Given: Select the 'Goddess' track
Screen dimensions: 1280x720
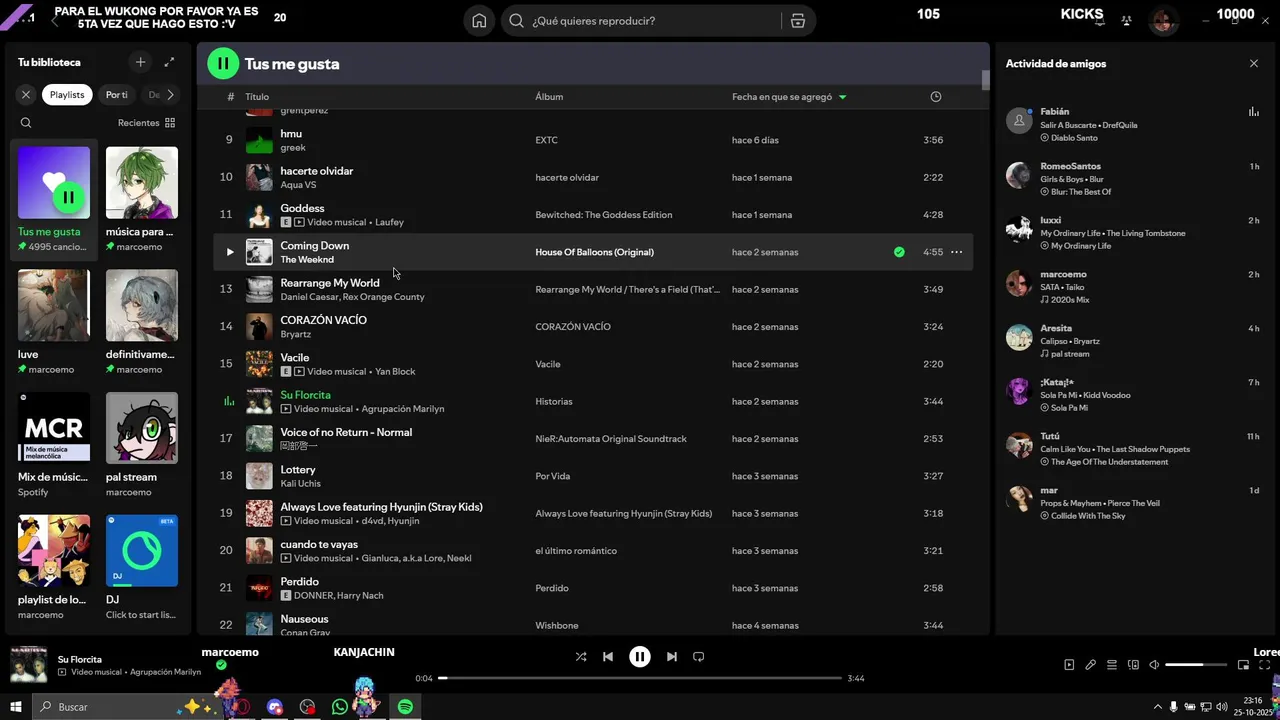Looking at the screenshot, I should pyautogui.click(x=594, y=215).
